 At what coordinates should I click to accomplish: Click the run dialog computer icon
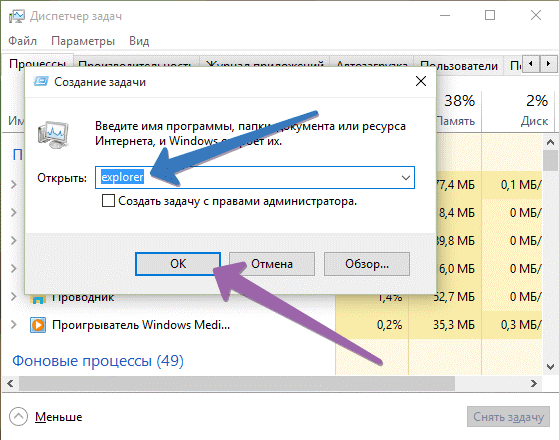point(53,135)
